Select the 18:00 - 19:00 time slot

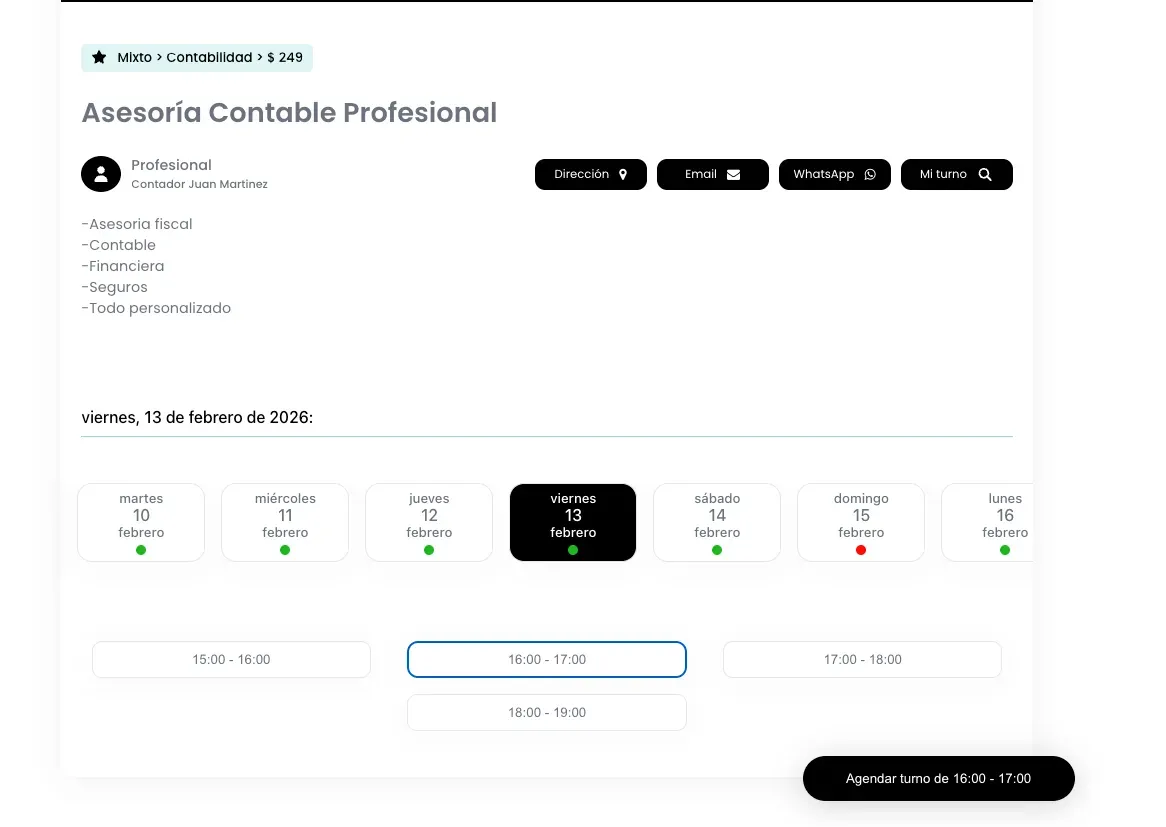click(546, 712)
